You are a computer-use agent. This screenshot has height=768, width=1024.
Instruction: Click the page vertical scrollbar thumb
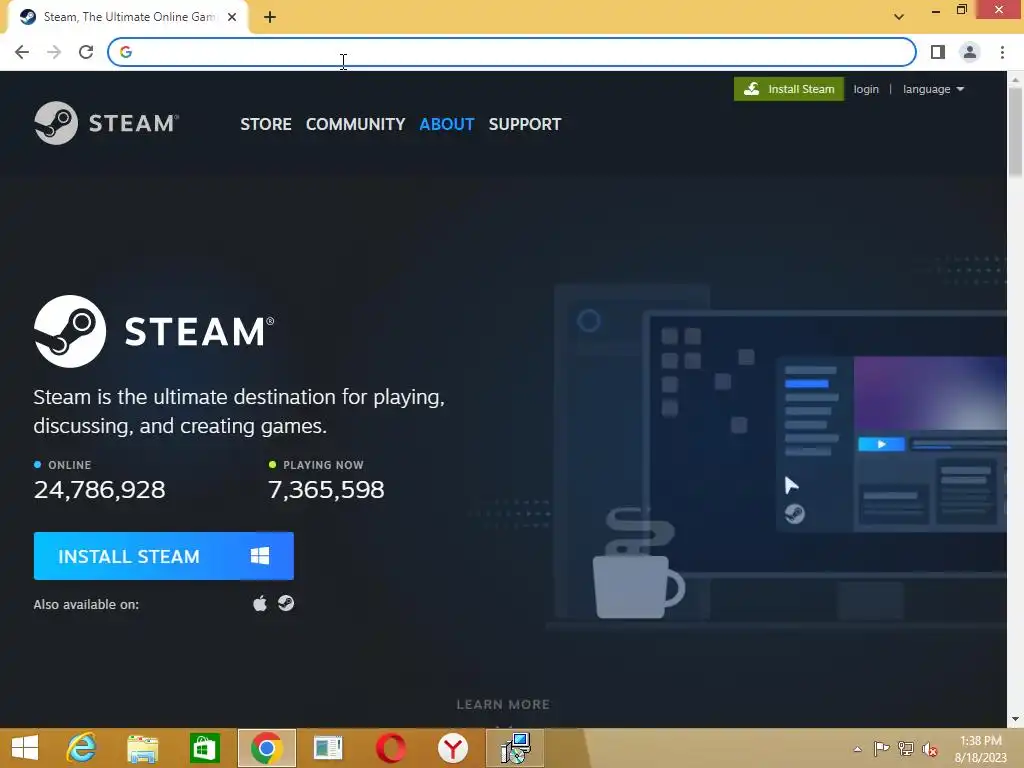[1015, 131]
